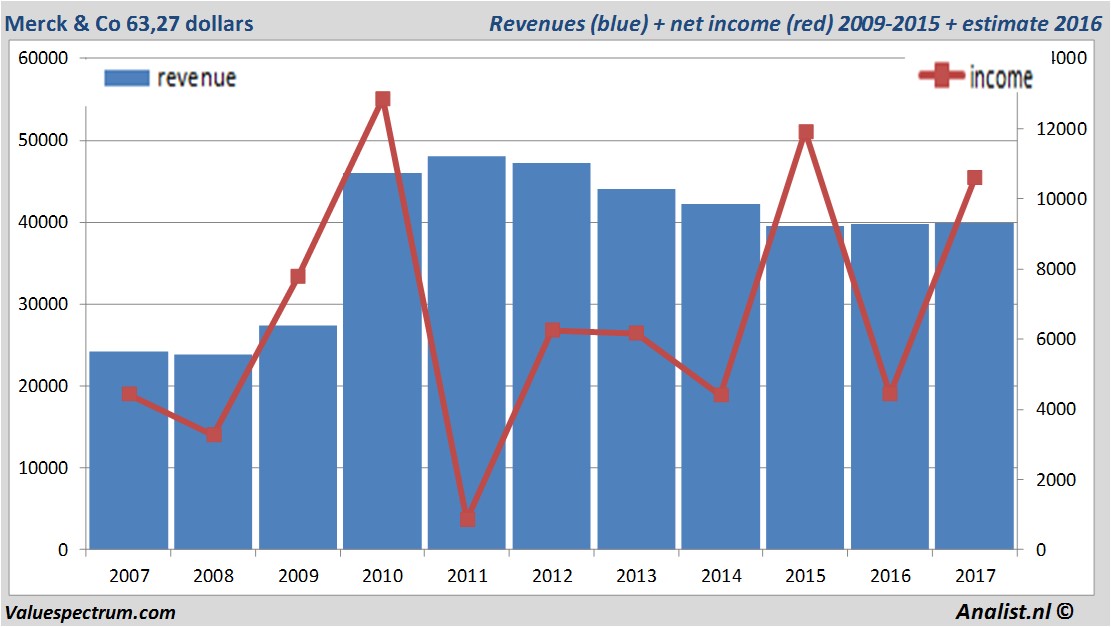Click the 2008 revenue bar
The height and width of the screenshot is (627, 1111).
pos(213,452)
